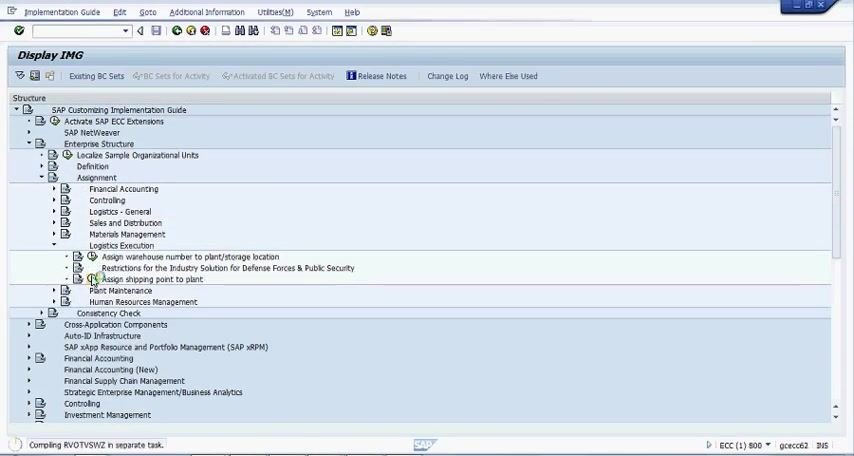Click the third application toolbar icon before Existing BC Sets
Image resolution: width=854 pixels, height=456 pixels.
point(50,76)
